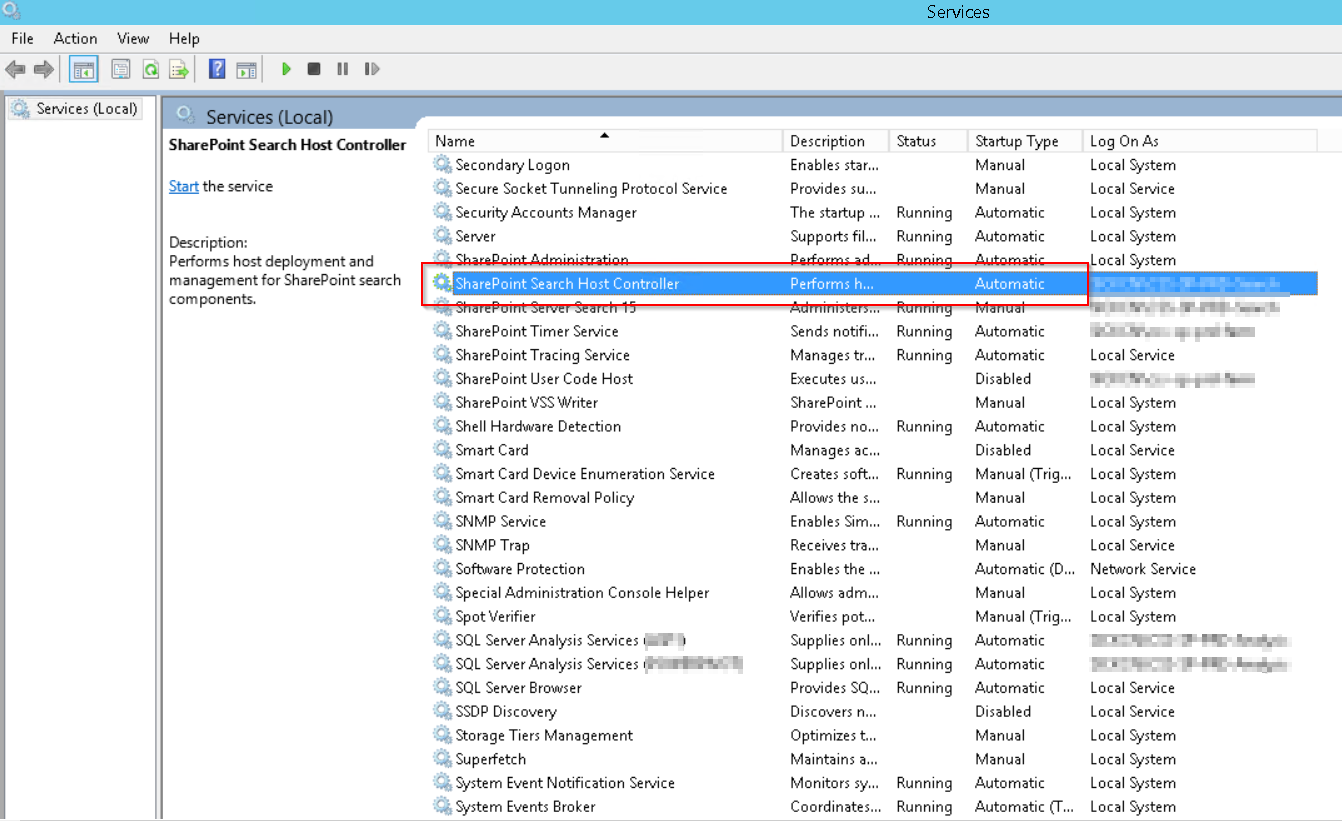Toggle the action pane with its toolbar icon
This screenshot has height=821, width=1342.
click(x=247, y=68)
